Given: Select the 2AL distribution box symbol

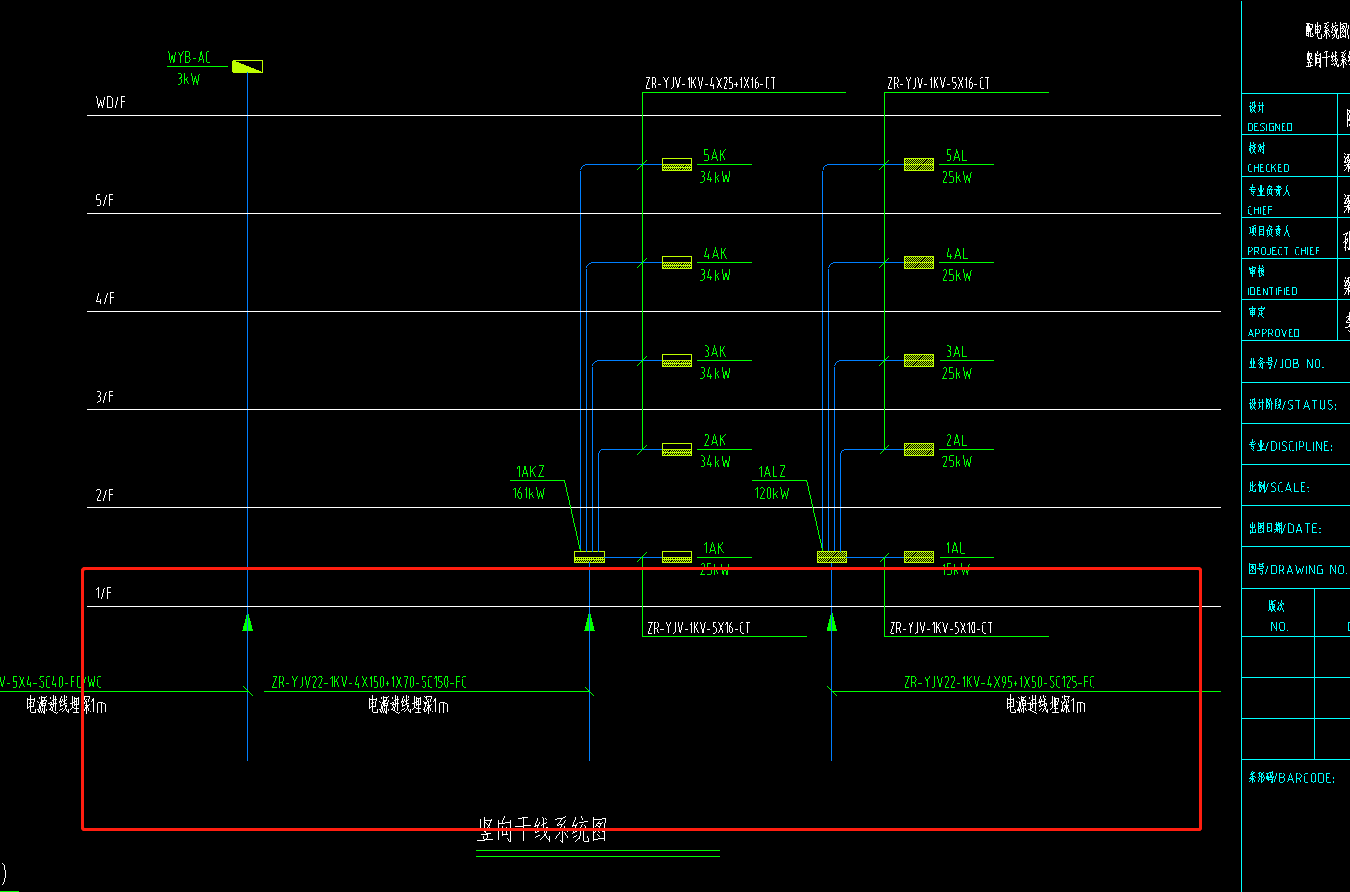Looking at the screenshot, I should [x=919, y=449].
